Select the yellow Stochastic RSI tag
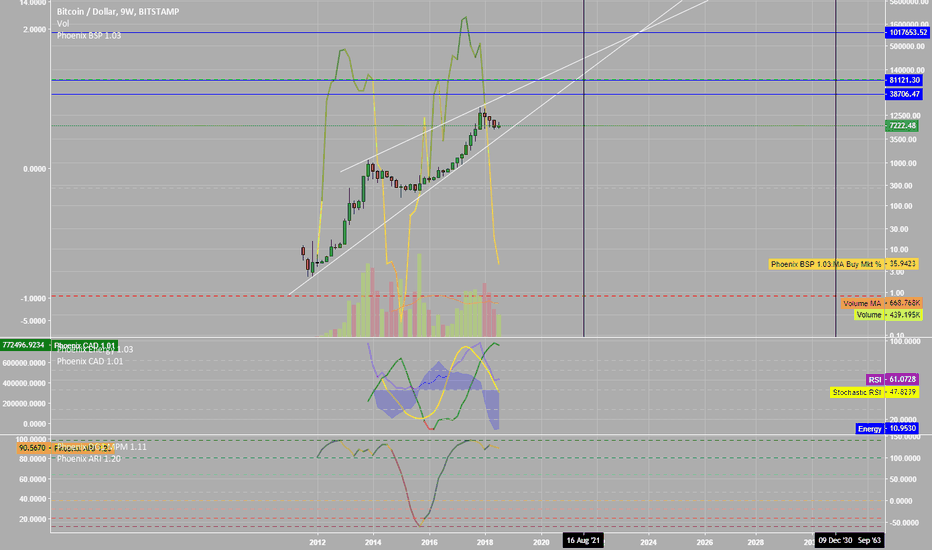 [857, 392]
